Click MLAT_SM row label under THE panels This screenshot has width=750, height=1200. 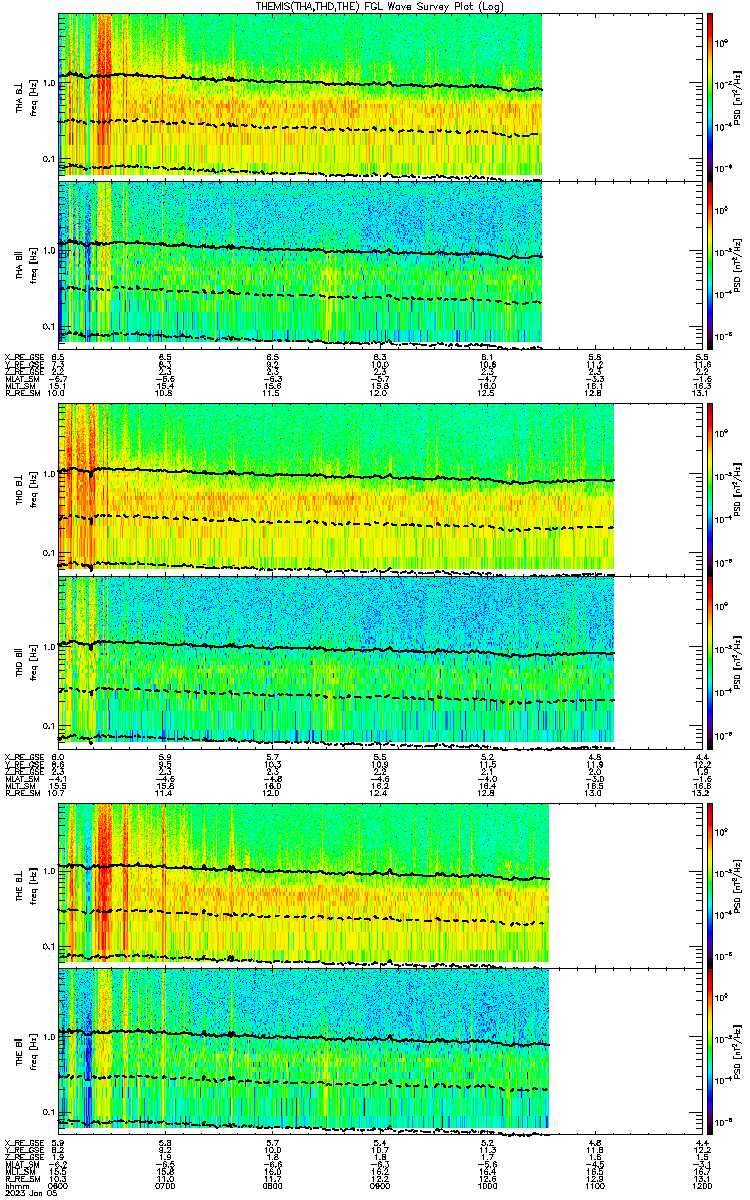pyautogui.click(x=20, y=1164)
